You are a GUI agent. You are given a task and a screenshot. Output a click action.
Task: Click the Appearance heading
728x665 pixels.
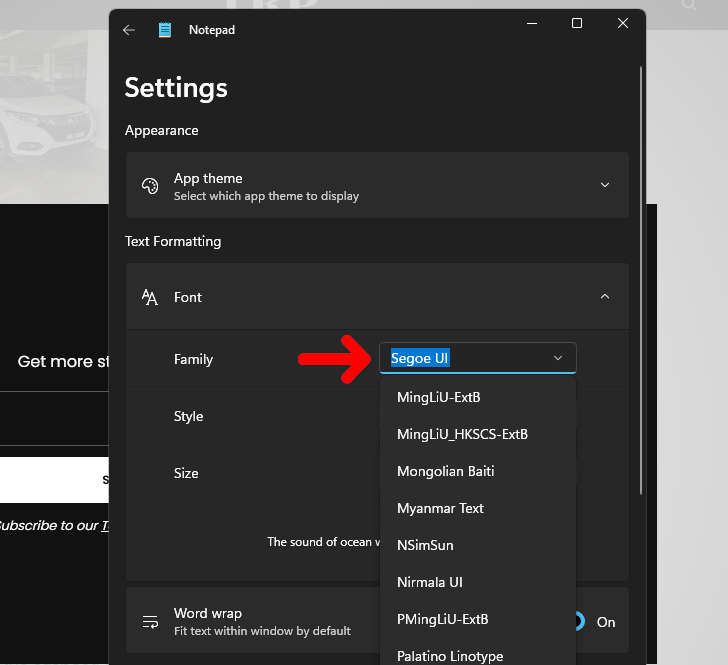click(x=162, y=130)
